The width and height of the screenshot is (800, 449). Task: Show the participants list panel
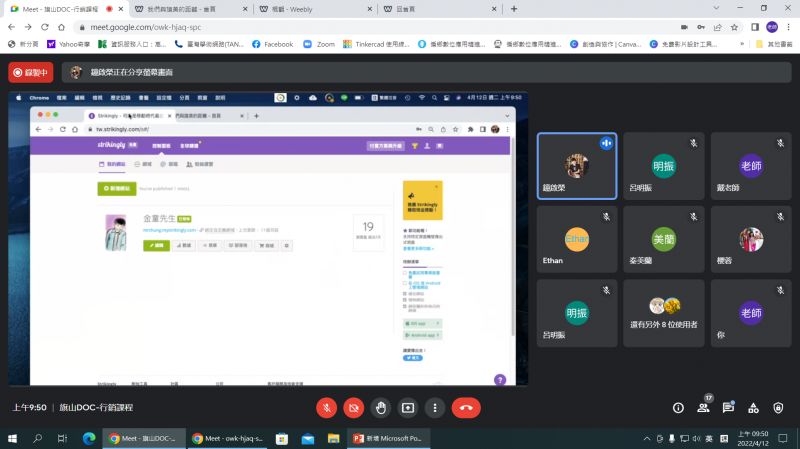[x=704, y=408]
